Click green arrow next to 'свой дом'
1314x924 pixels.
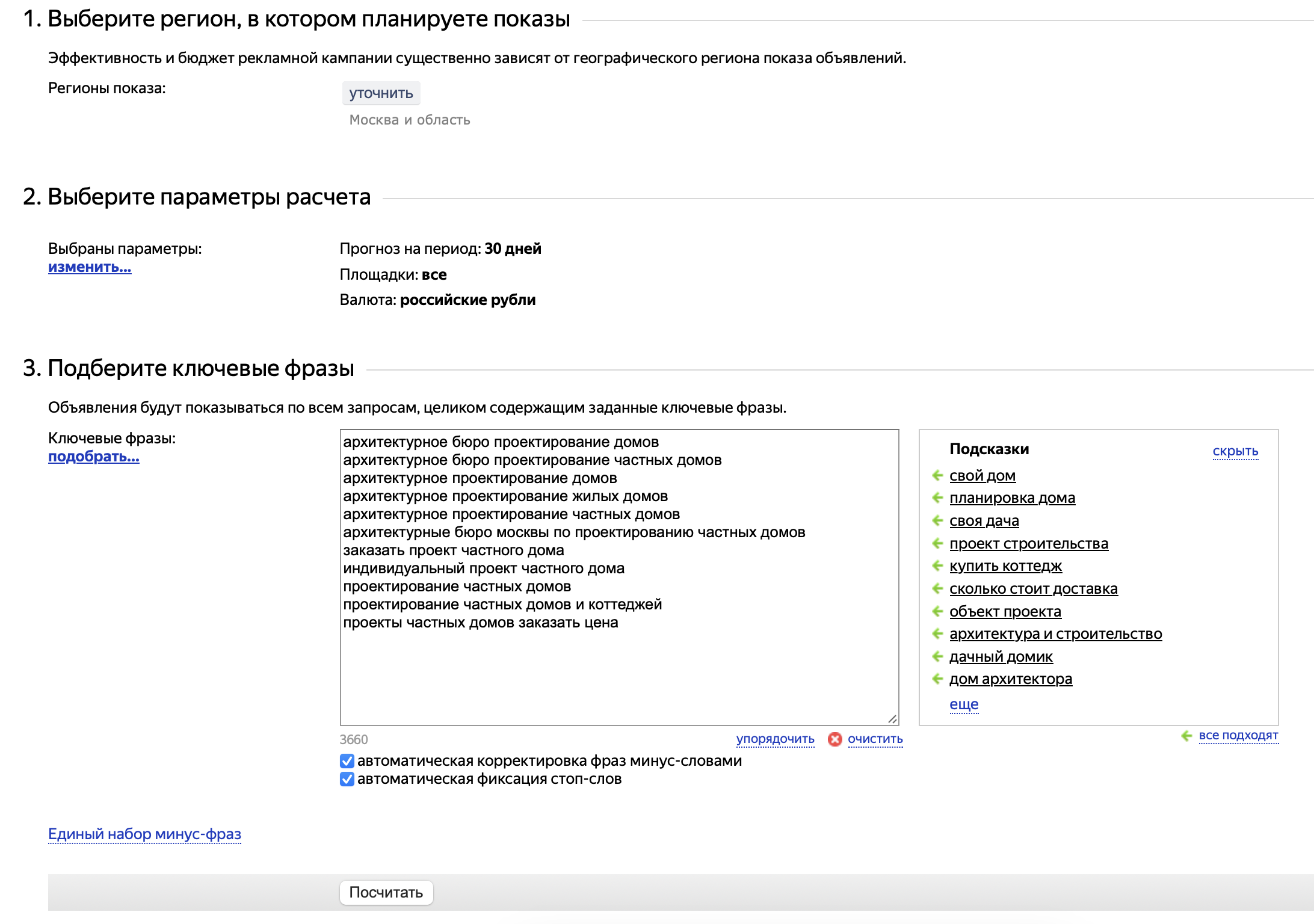click(x=937, y=476)
